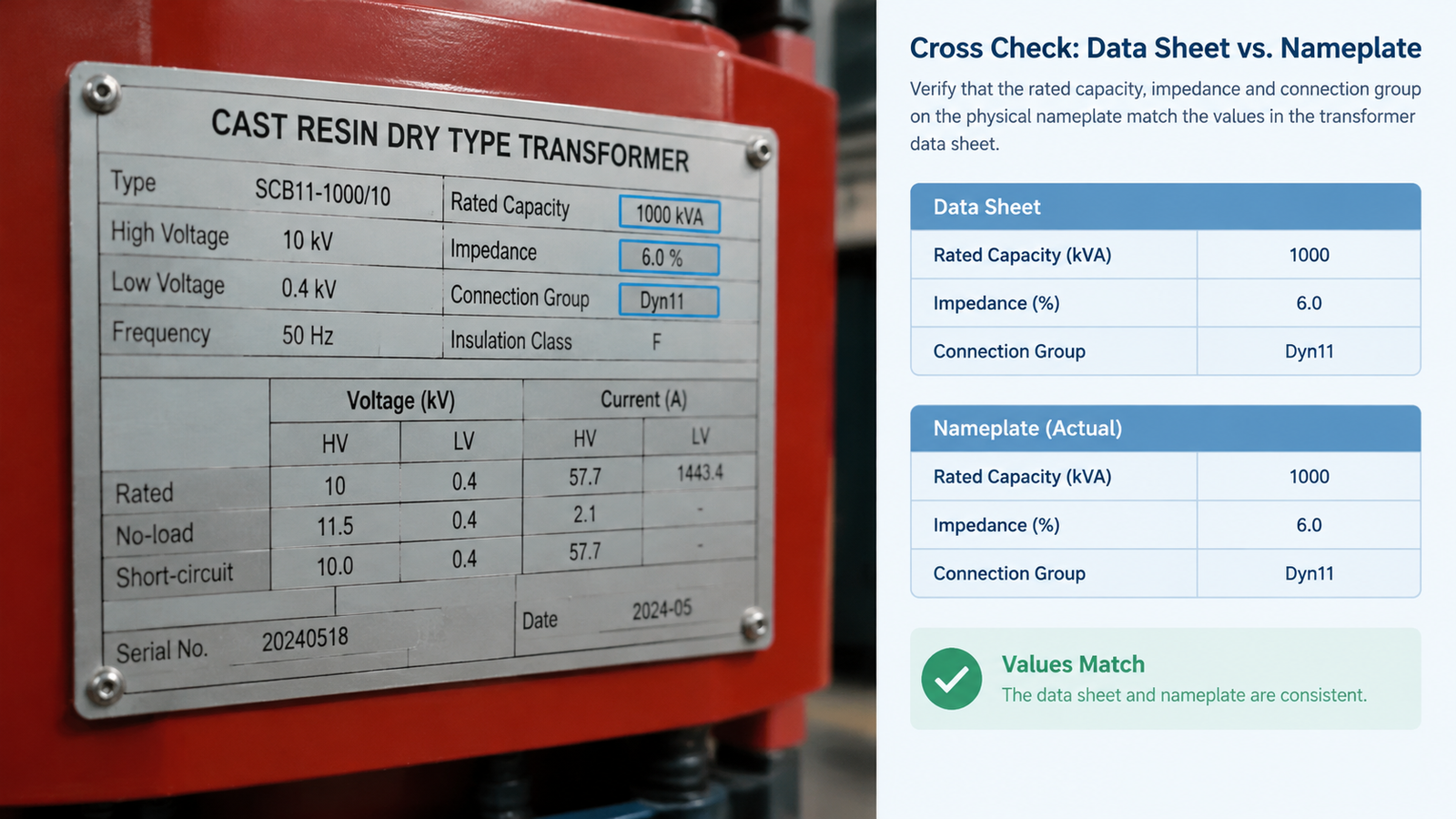Click serial number '20240518'
1456x819 pixels.
(305, 639)
